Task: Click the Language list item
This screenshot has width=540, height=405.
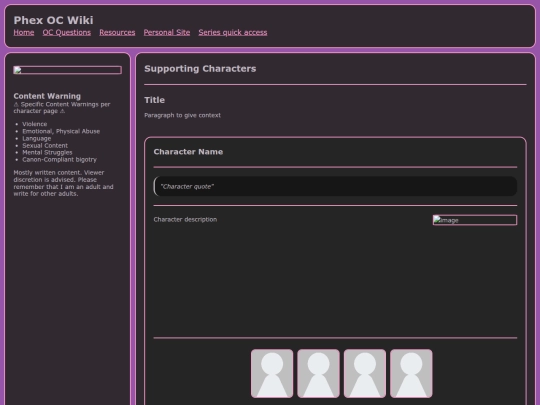Action: (37, 138)
